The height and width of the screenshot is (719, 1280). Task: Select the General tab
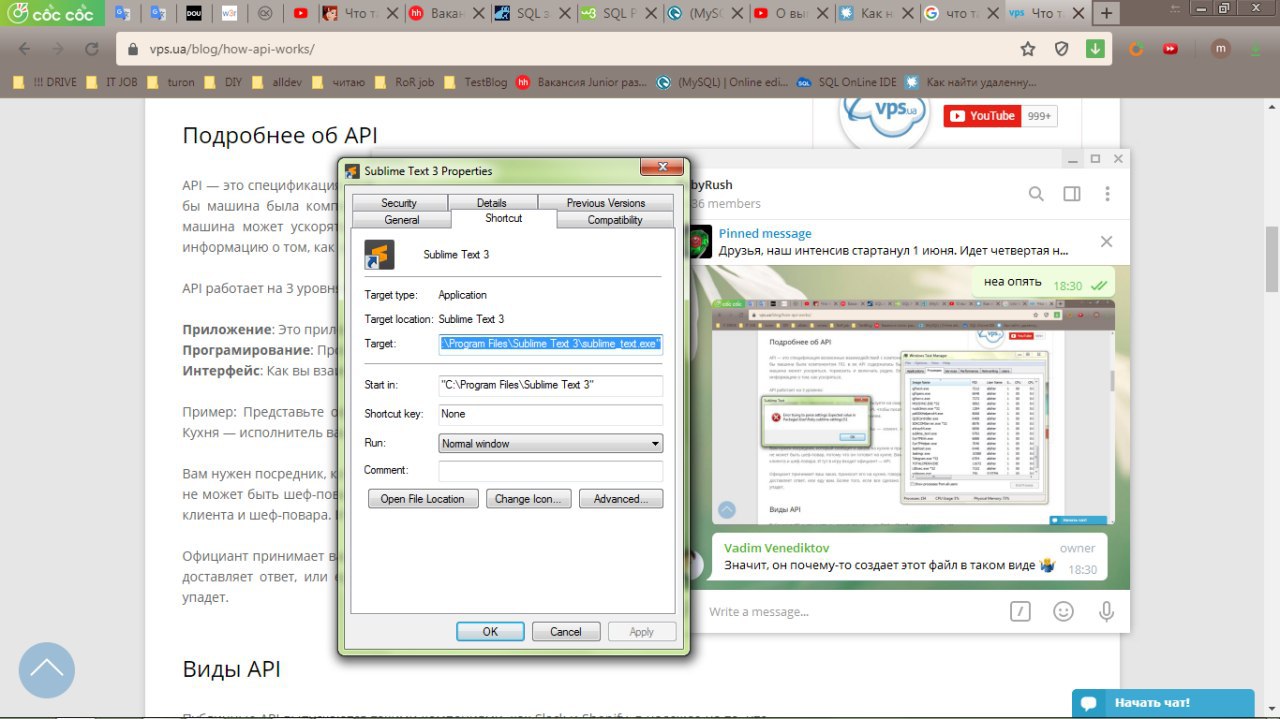[402, 220]
